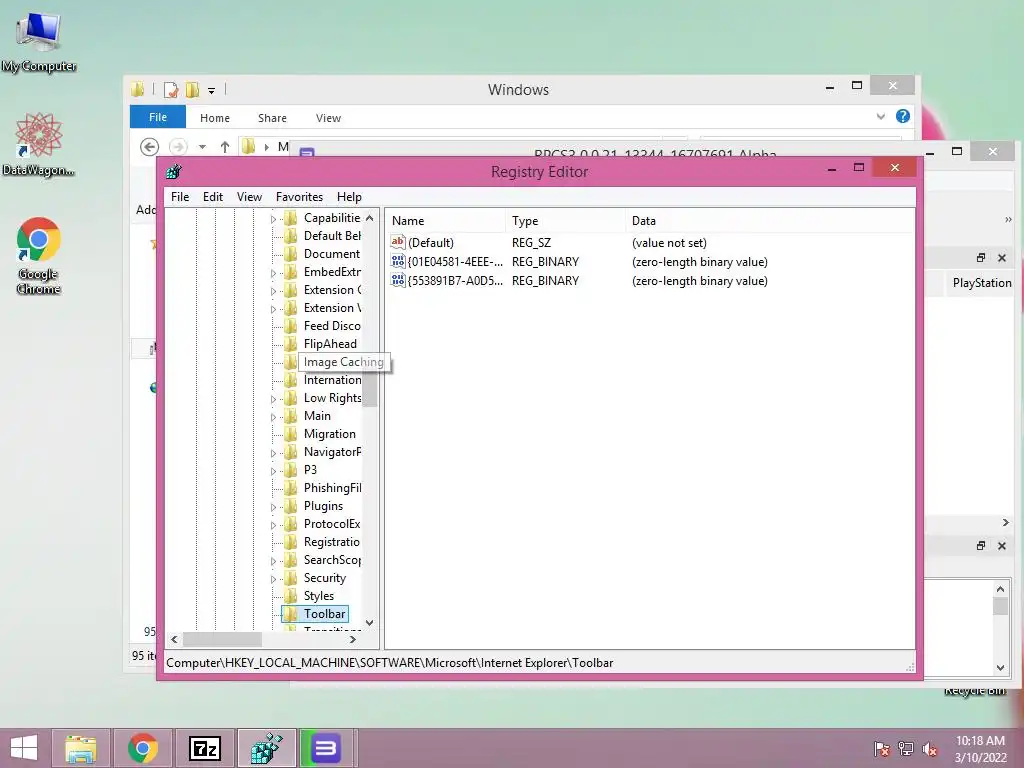Screen dimensions: 1024x768
Task: Click the New folder icon in Explorer quick access toolbar
Action: click(193, 89)
